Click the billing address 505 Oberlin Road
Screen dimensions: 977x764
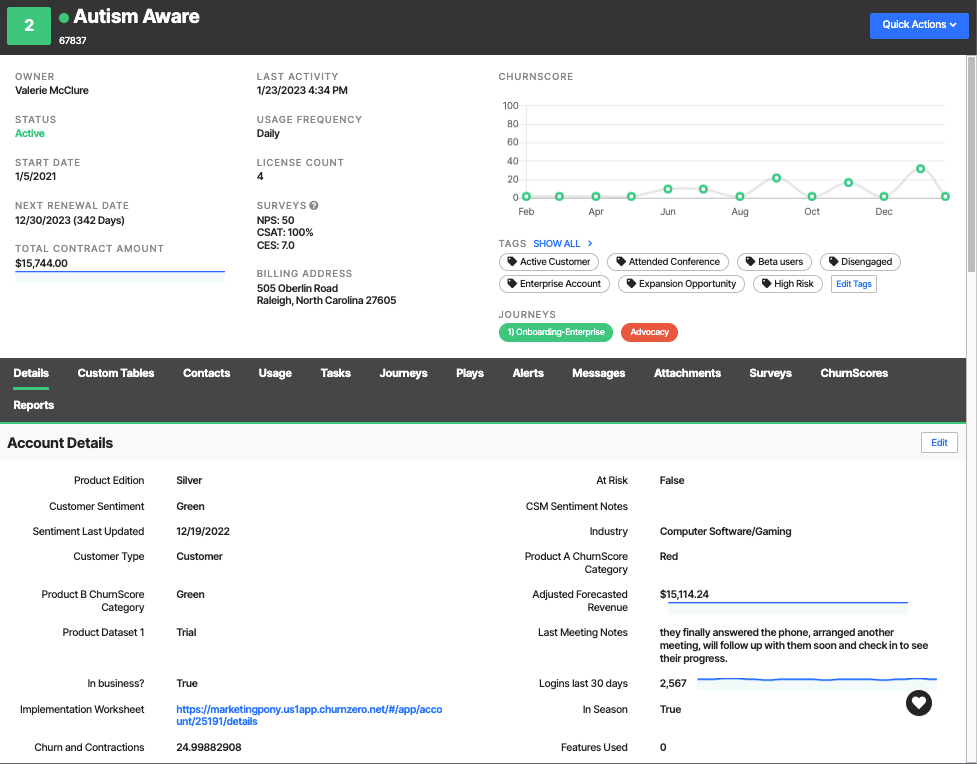click(x=297, y=288)
